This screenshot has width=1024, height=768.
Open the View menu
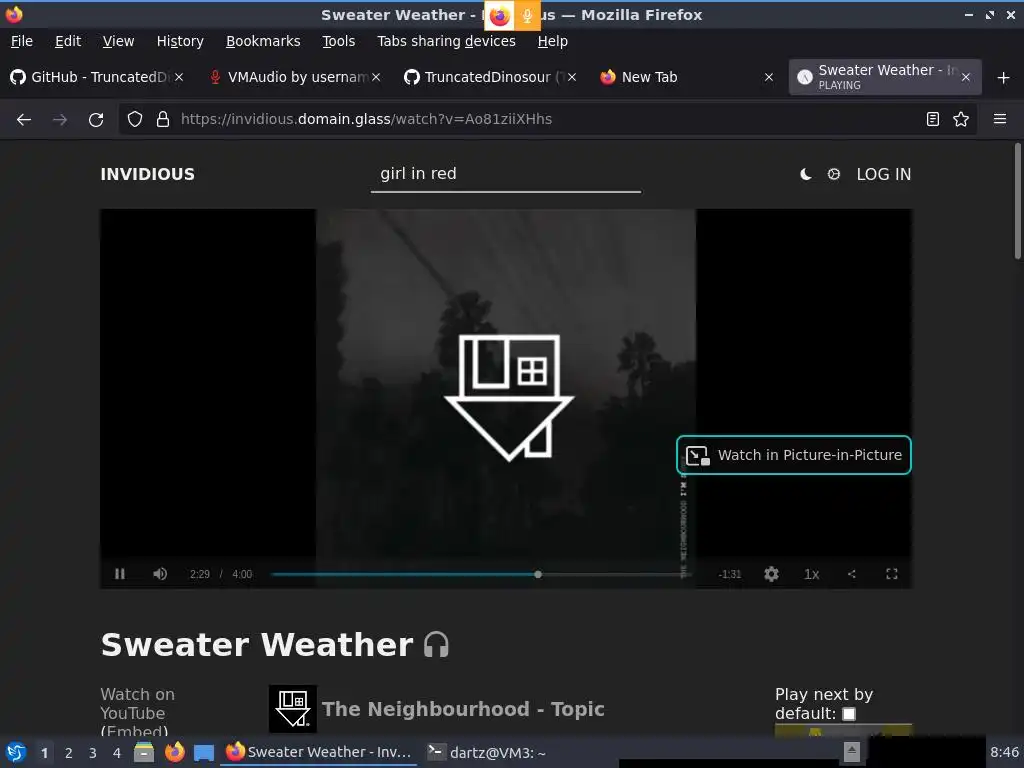[x=118, y=41]
